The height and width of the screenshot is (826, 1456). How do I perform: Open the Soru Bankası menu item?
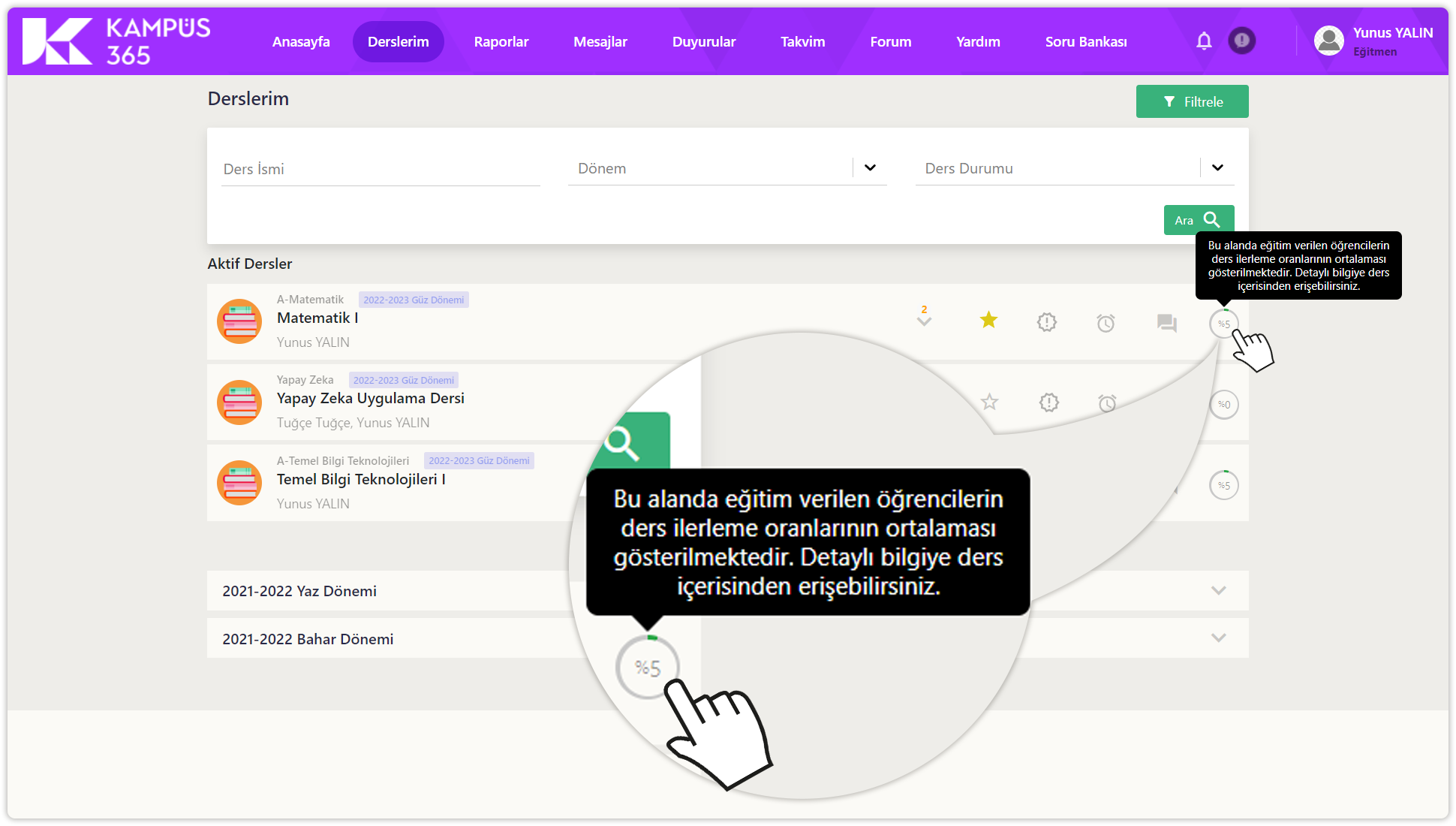coord(1085,42)
